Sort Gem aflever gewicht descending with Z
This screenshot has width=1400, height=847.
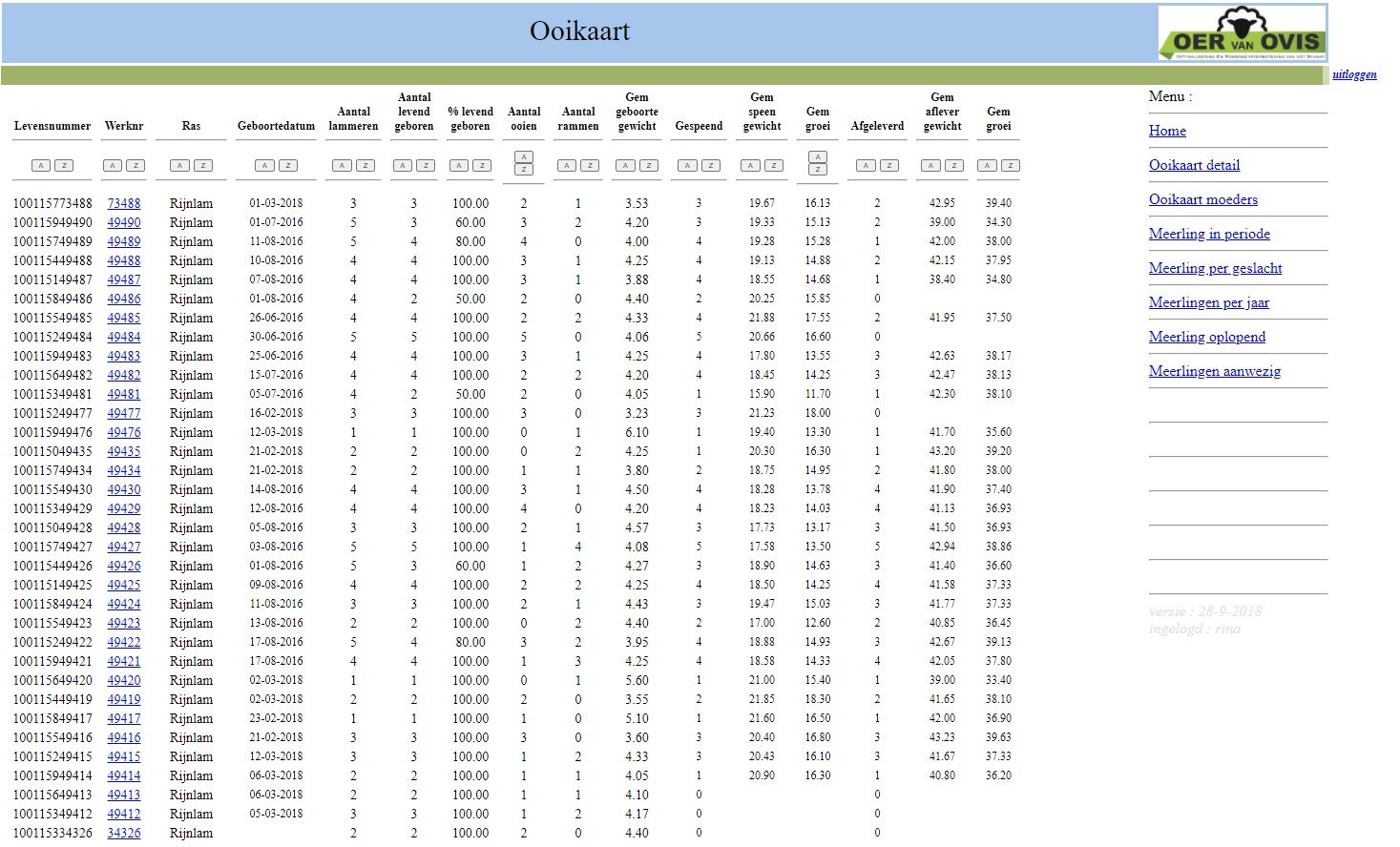click(953, 166)
